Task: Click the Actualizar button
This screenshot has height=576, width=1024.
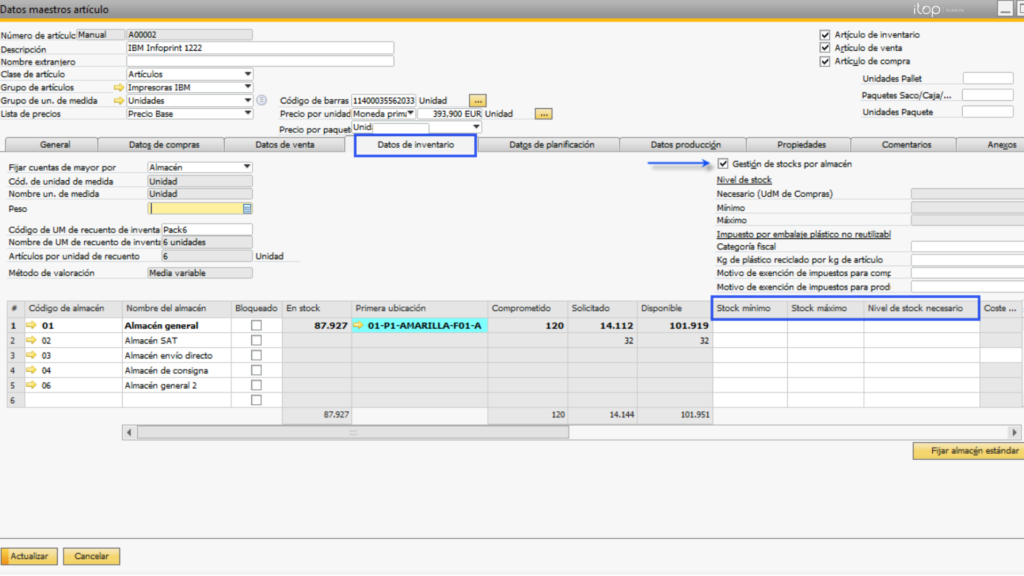Action: [29, 556]
